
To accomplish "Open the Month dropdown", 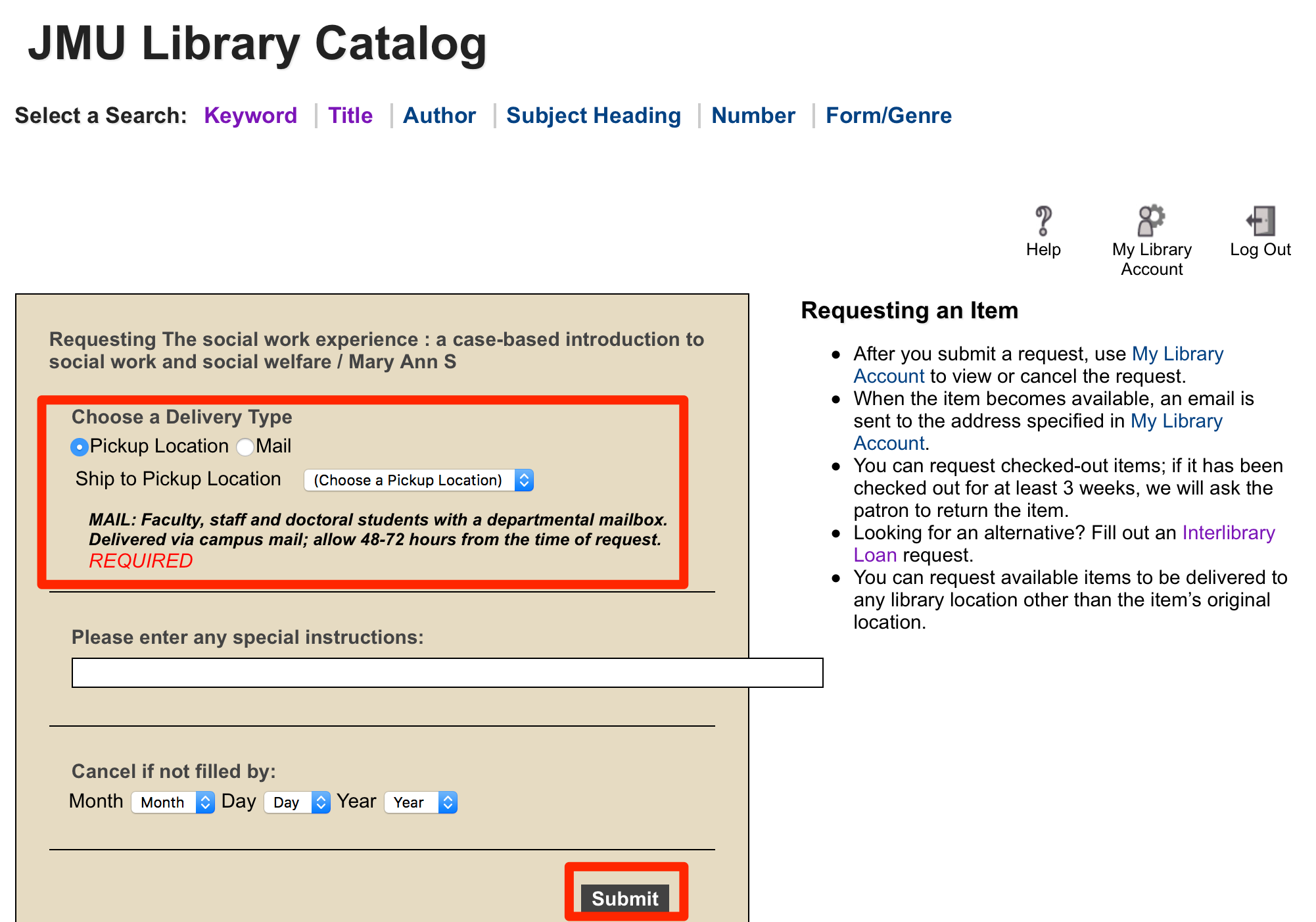I will [172, 802].
